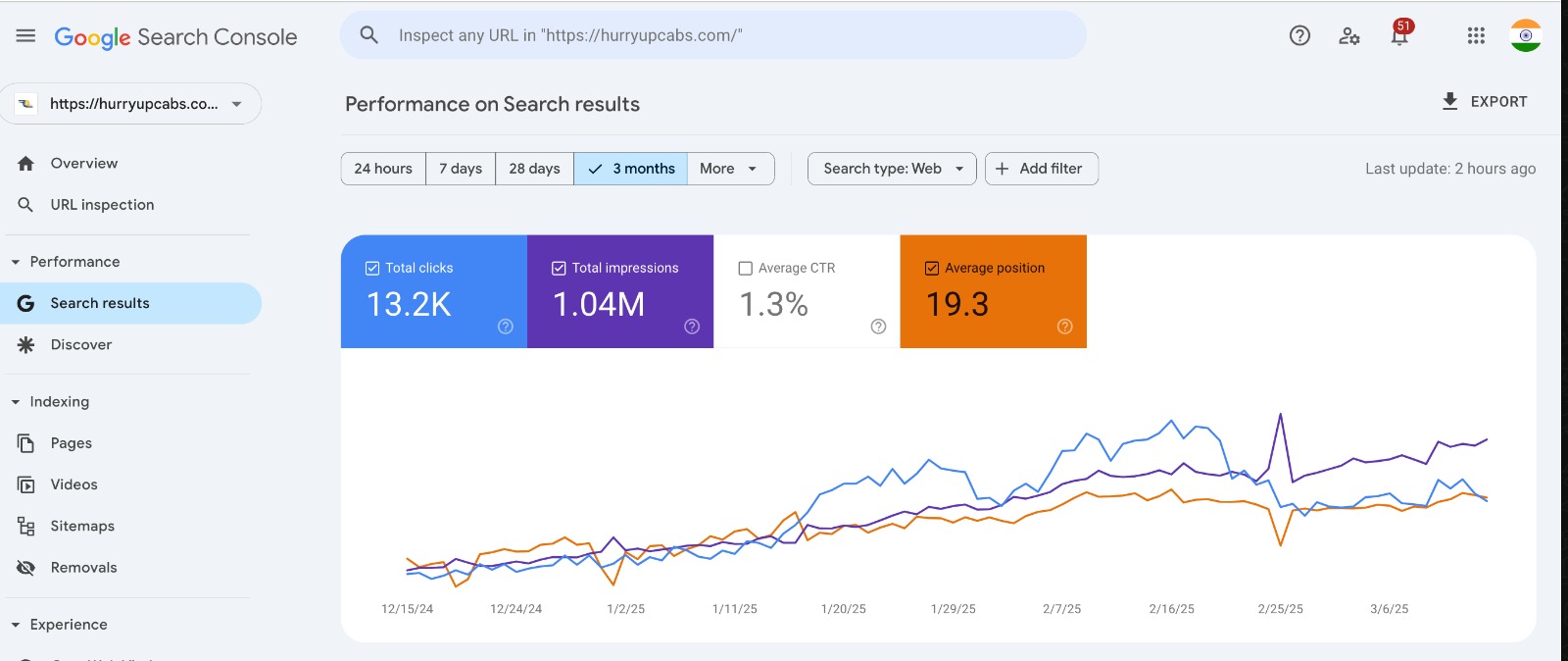Open the Removals page
Screen dimensions: 1568x661
[x=130, y=568]
